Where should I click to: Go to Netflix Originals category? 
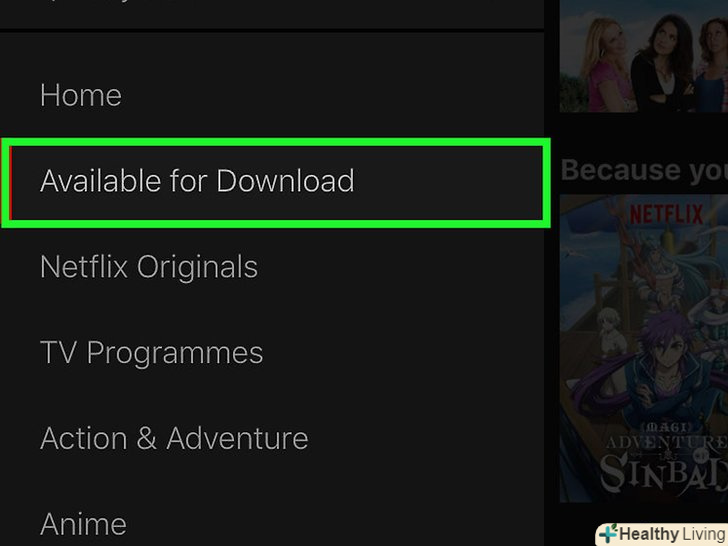click(x=149, y=267)
